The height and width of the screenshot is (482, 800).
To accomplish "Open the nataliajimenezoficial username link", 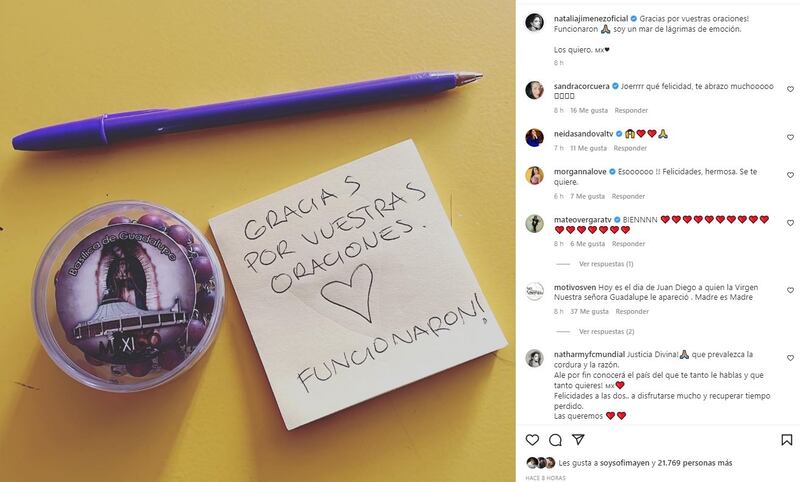I will (x=591, y=18).
